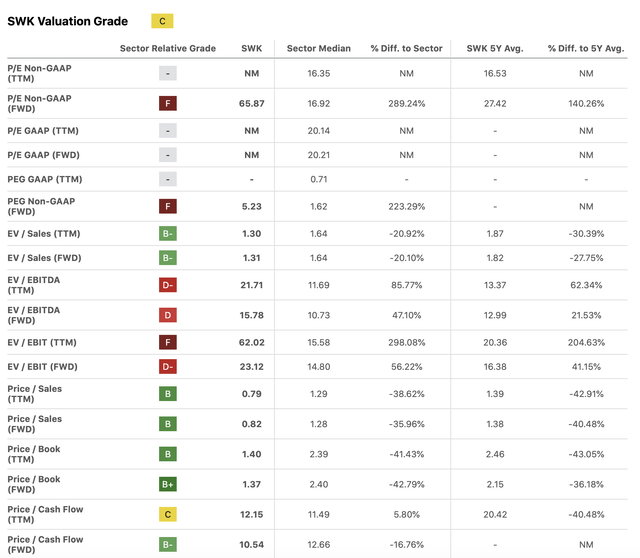
Task: Click the Sector Median column header
Action: point(318,48)
